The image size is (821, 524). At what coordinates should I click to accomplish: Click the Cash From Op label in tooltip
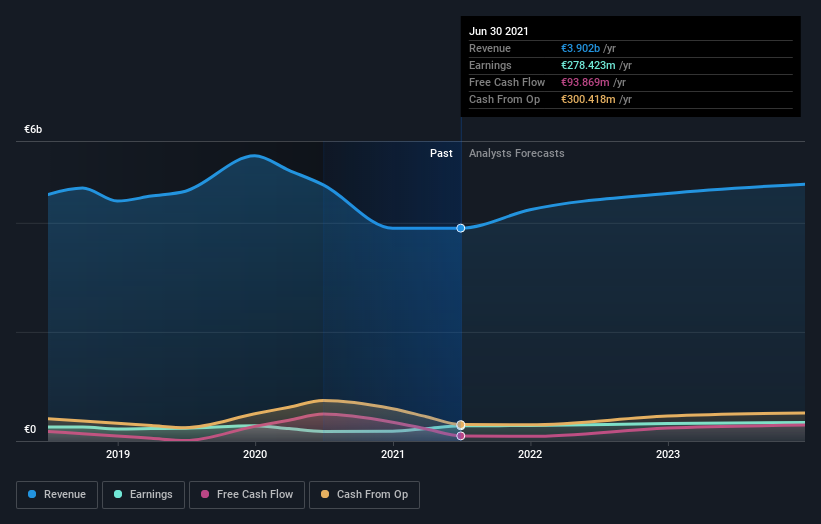[x=504, y=99]
